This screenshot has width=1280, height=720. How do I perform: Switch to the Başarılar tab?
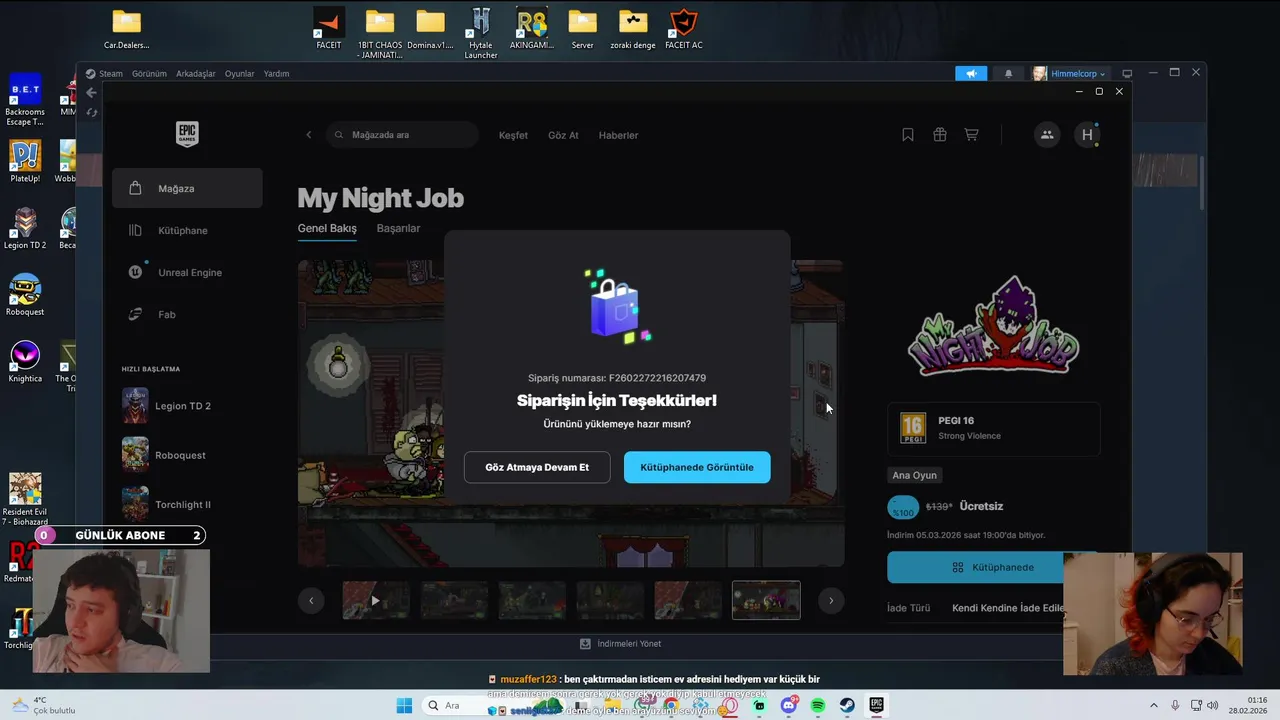tap(398, 228)
